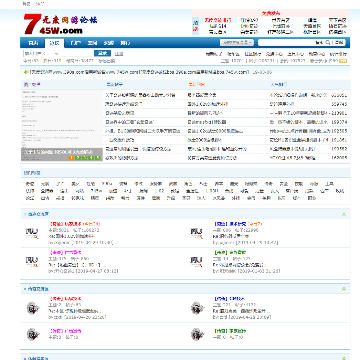Click the 745W.com site logo

point(60,24)
